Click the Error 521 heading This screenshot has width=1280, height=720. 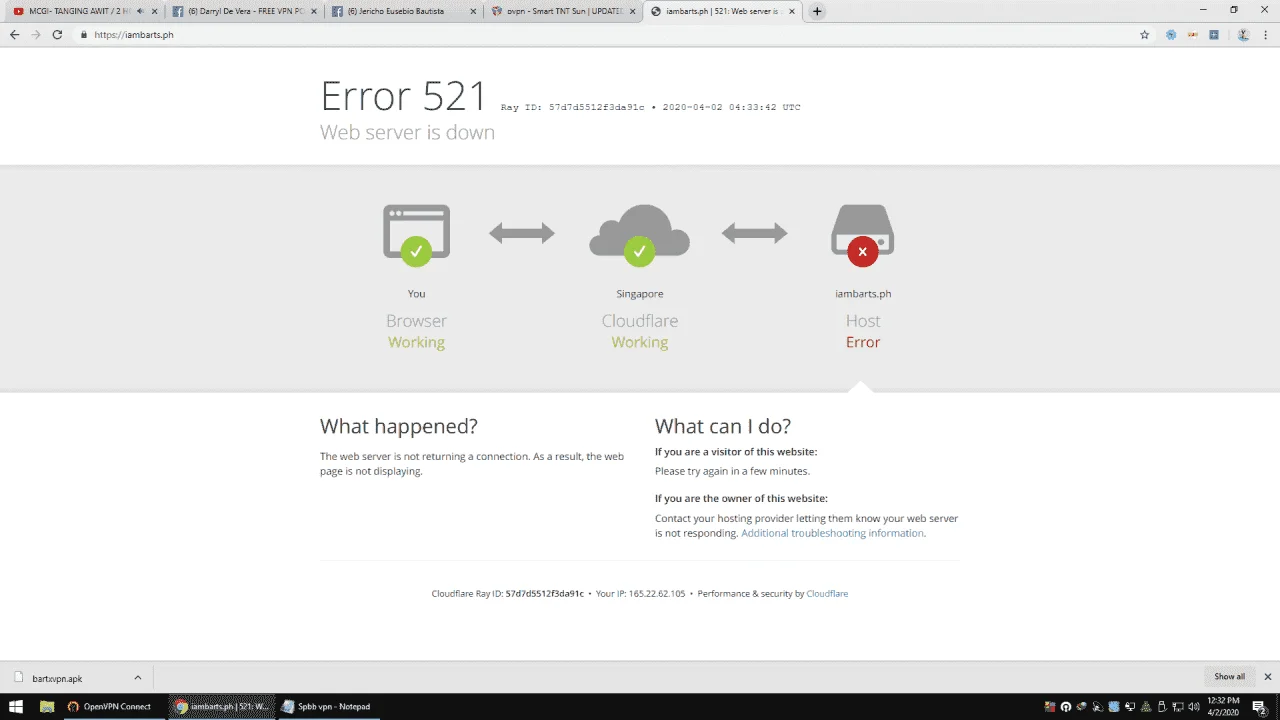coord(403,96)
